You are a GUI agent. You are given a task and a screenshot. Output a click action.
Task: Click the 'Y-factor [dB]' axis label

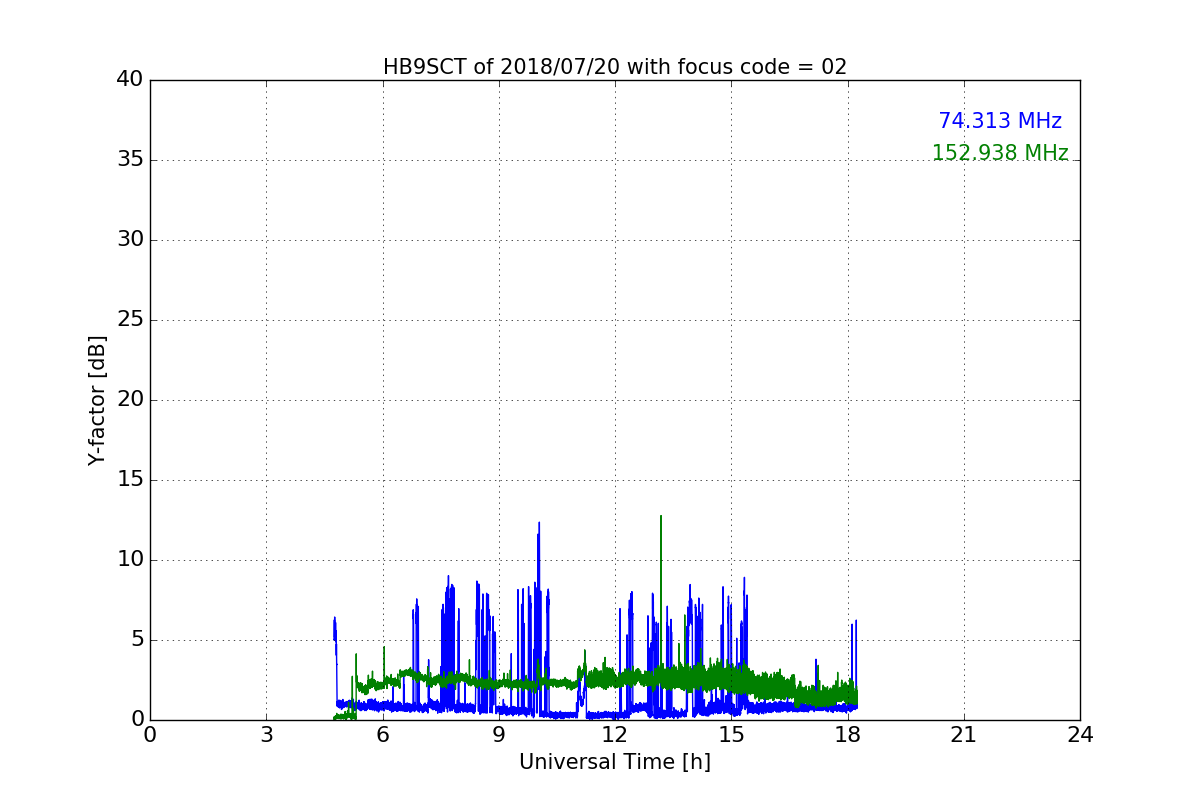click(97, 400)
